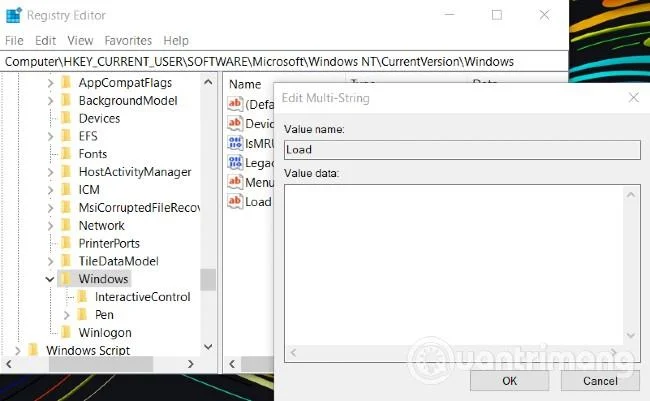Open the File menu
650x401 pixels.
pos(14,41)
